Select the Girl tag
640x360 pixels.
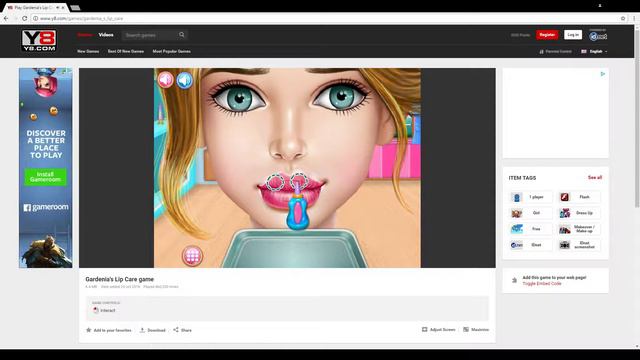531,213
